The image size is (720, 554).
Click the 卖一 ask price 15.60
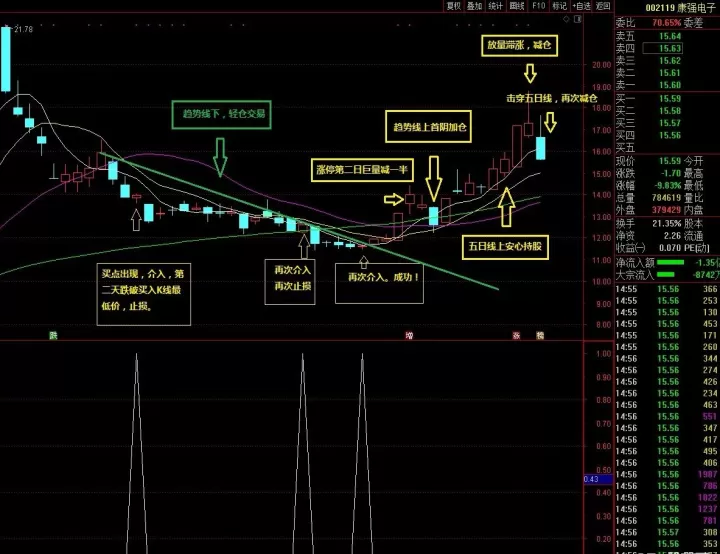670,85
